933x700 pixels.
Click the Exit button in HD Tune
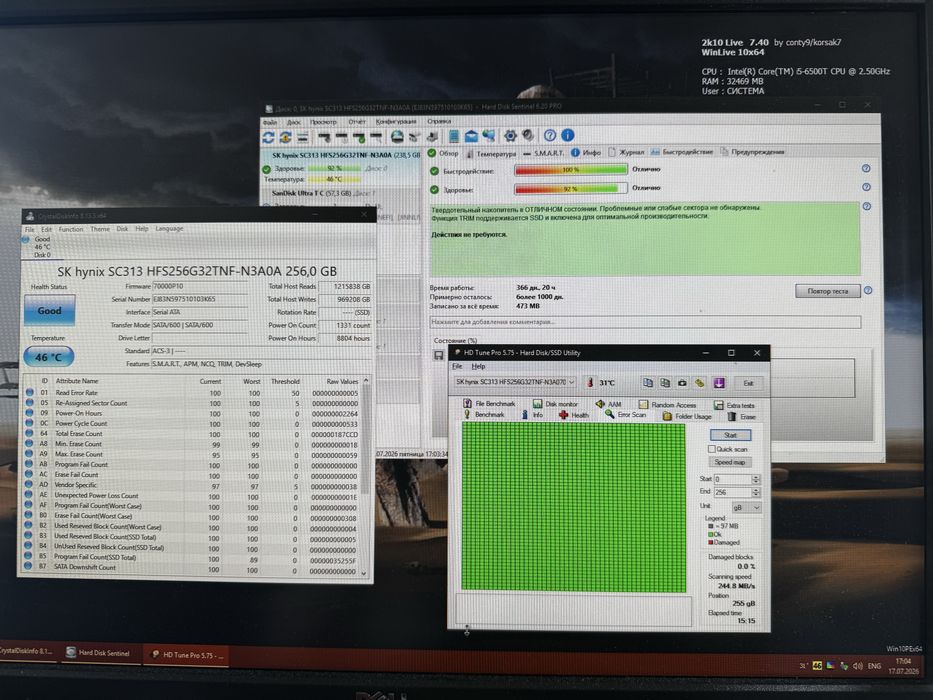(748, 383)
